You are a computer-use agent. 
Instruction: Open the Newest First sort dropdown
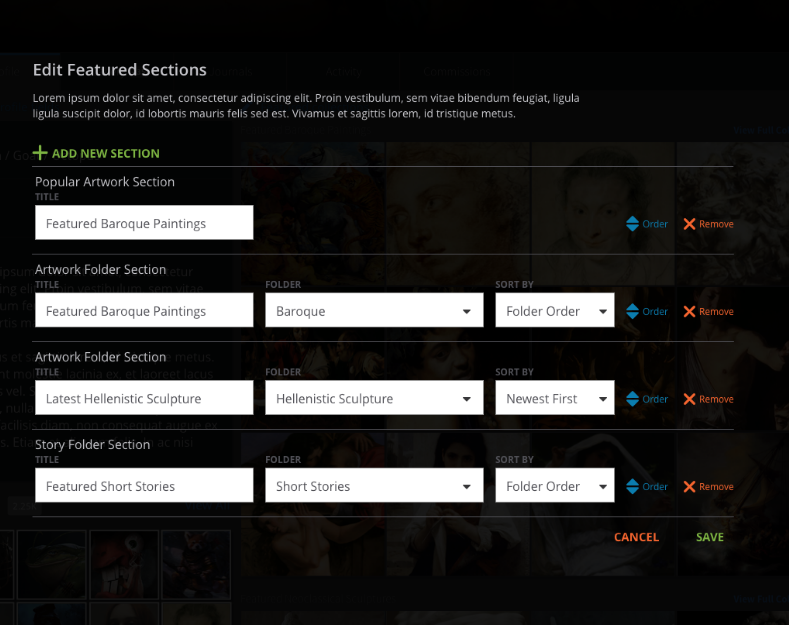(555, 398)
